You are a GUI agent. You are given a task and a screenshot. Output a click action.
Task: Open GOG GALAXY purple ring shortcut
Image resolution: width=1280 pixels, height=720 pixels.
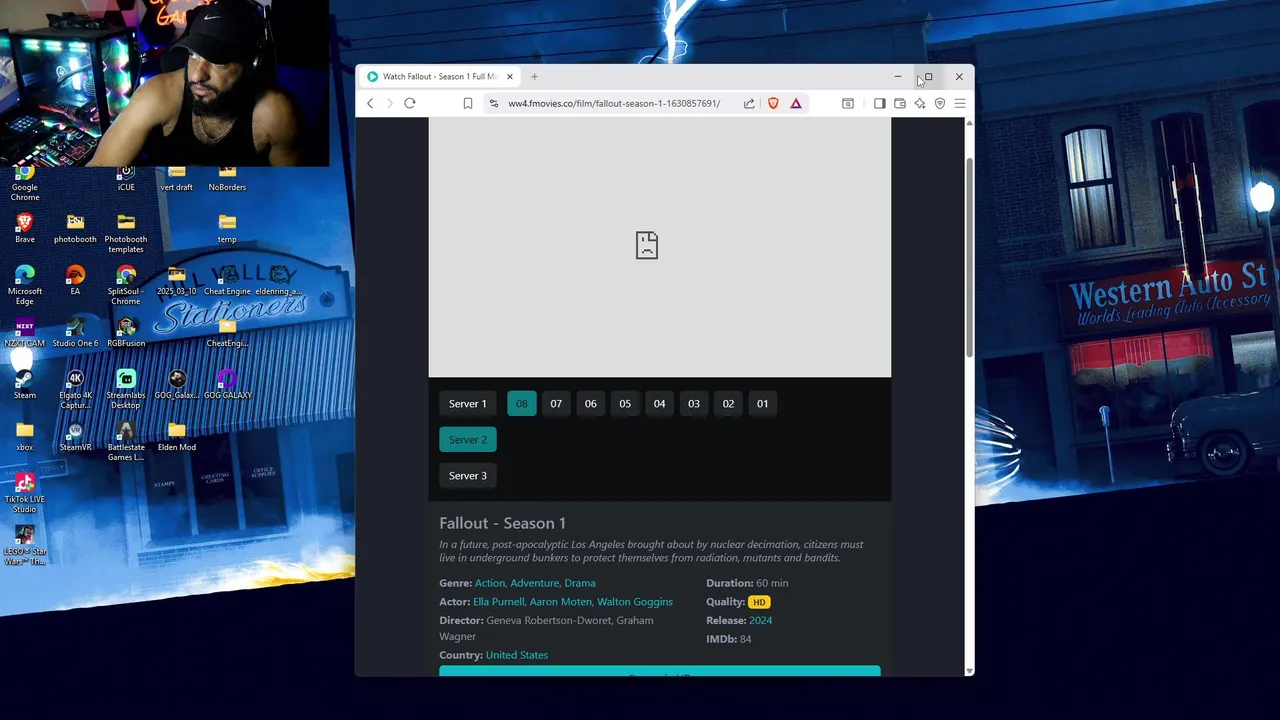[228, 384]
